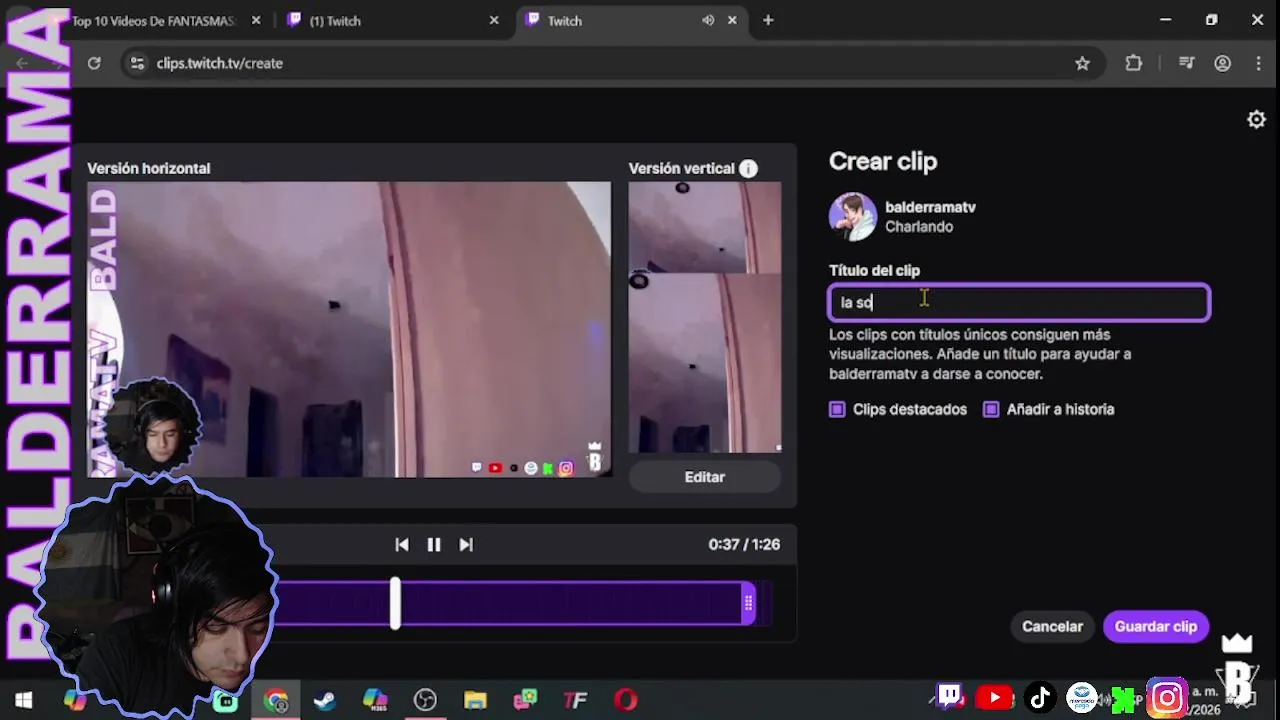Jump to previous frame in clip player
The width and height of the screenshot is (1280, 720).
click(402, 545)
